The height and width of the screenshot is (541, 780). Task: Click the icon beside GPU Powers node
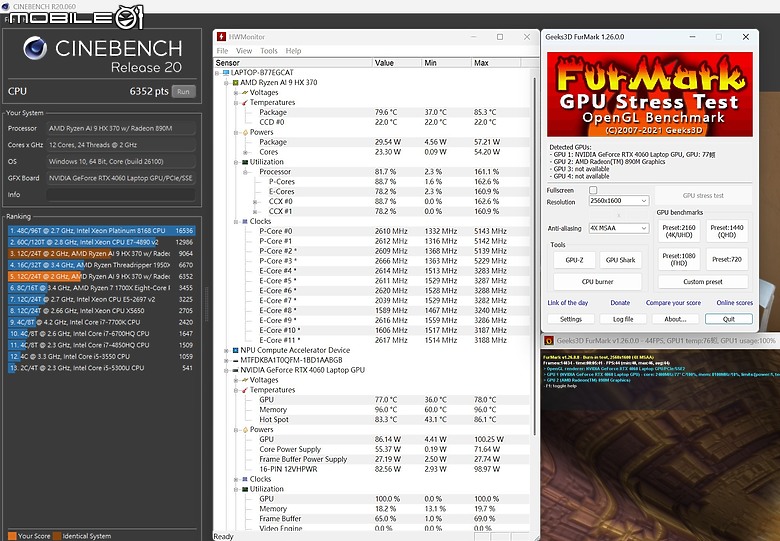tap(245, 430)
